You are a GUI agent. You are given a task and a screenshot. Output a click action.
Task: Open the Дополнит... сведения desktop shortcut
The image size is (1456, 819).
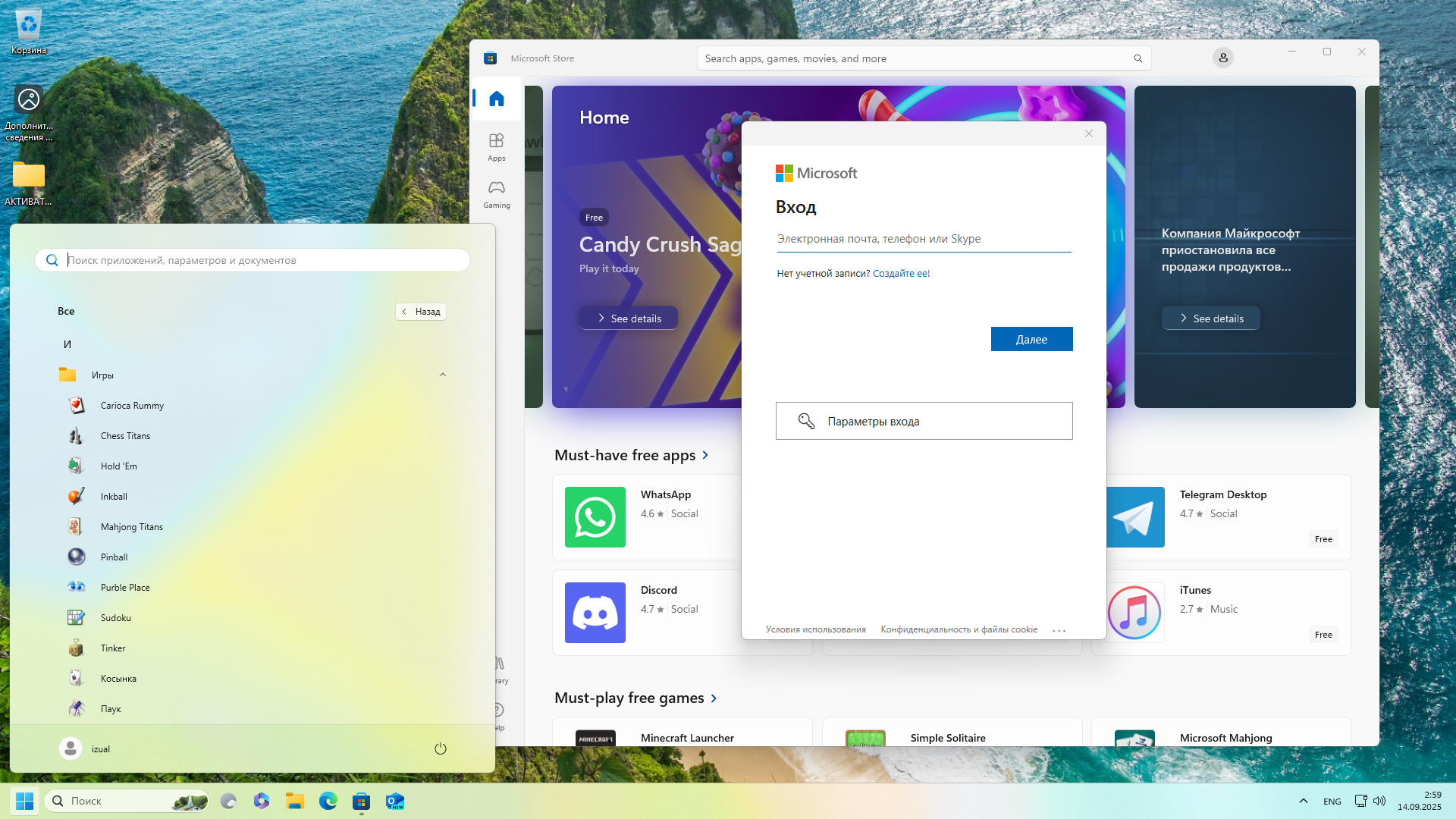tap(28, 114)
